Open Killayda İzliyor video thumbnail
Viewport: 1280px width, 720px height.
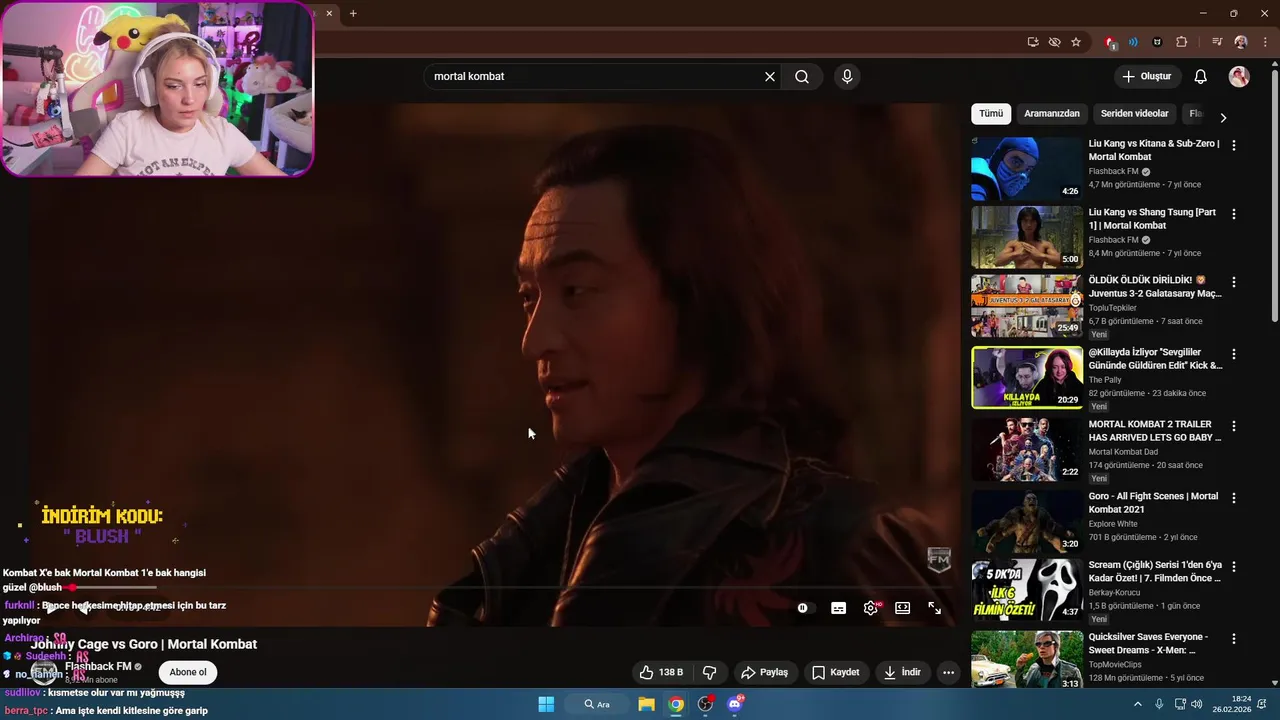tap(1026, 378)
